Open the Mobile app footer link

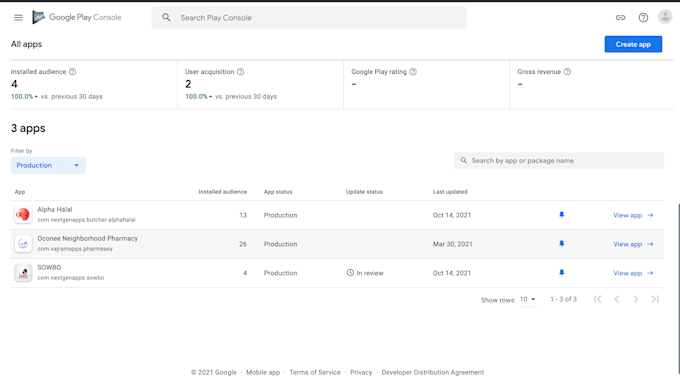click(263, 372)
